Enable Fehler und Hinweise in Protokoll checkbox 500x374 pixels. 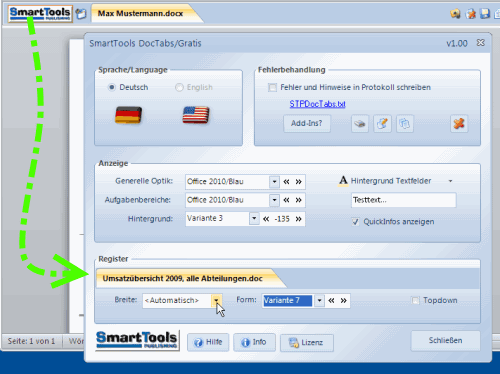click(x=272, y=88)
